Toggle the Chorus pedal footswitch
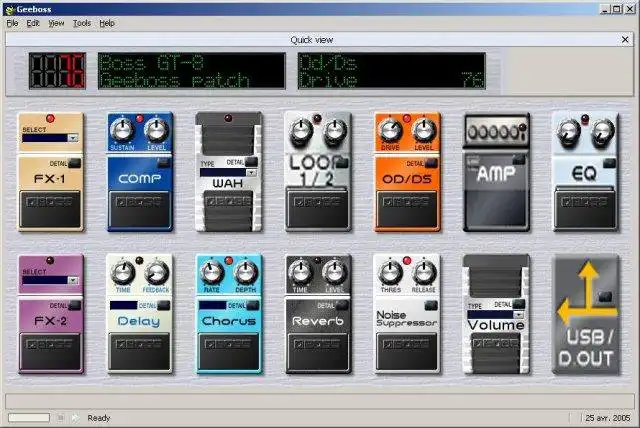The width and height of the screenshot is (640, 428). (x=228, y=351)
